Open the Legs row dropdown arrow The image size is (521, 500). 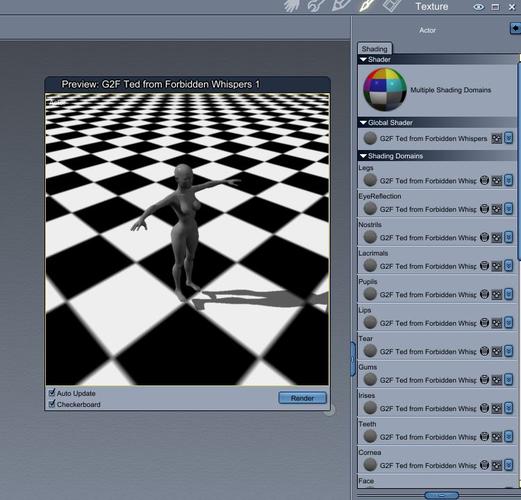click(508, 180)
